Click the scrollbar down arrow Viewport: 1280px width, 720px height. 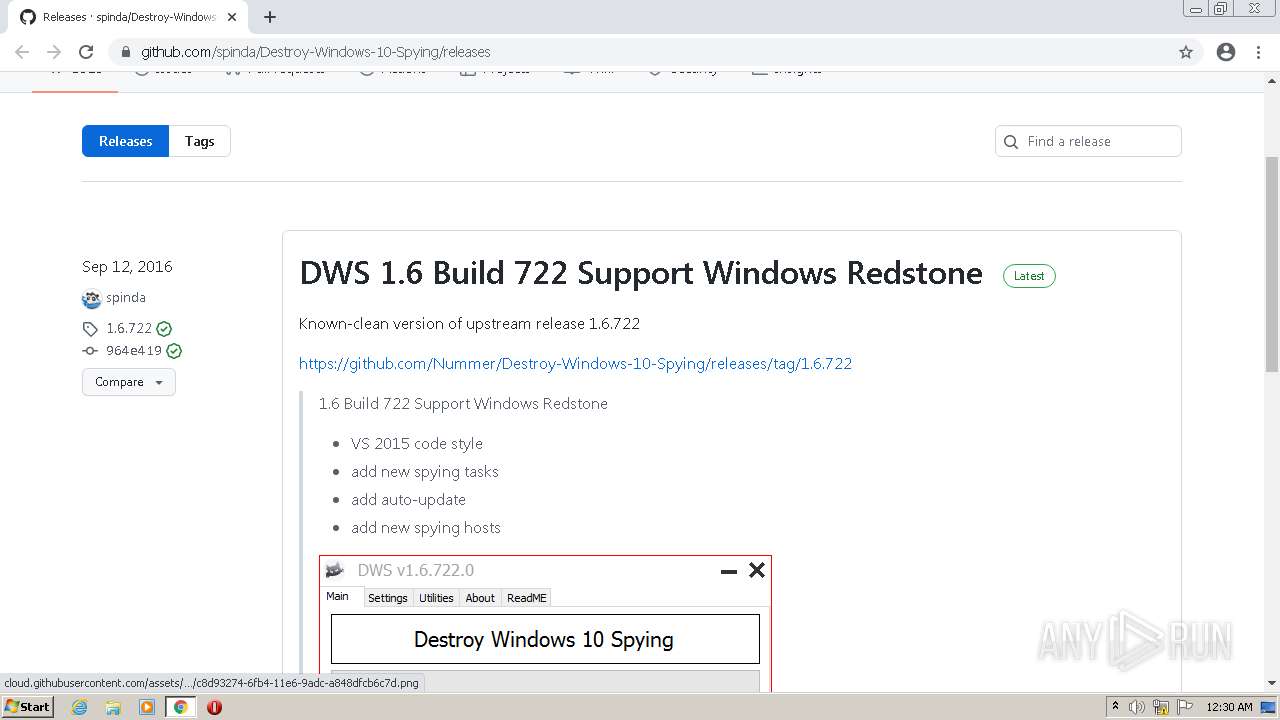pyautogui.click(x=1272, y=684)
